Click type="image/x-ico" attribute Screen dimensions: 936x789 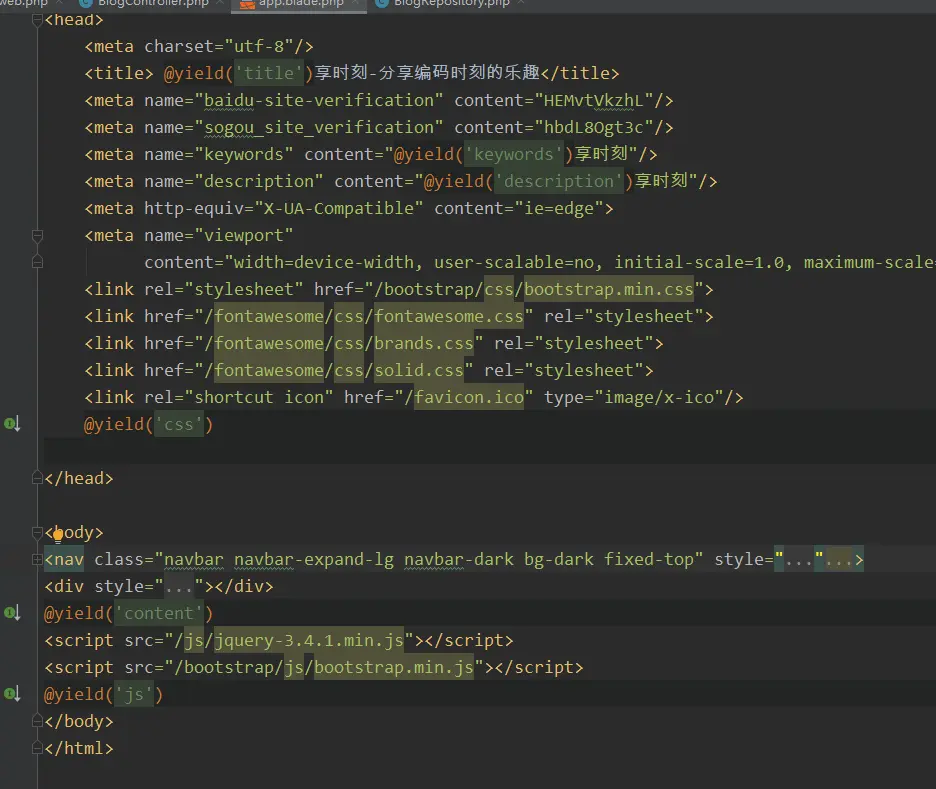click(633, 397)
